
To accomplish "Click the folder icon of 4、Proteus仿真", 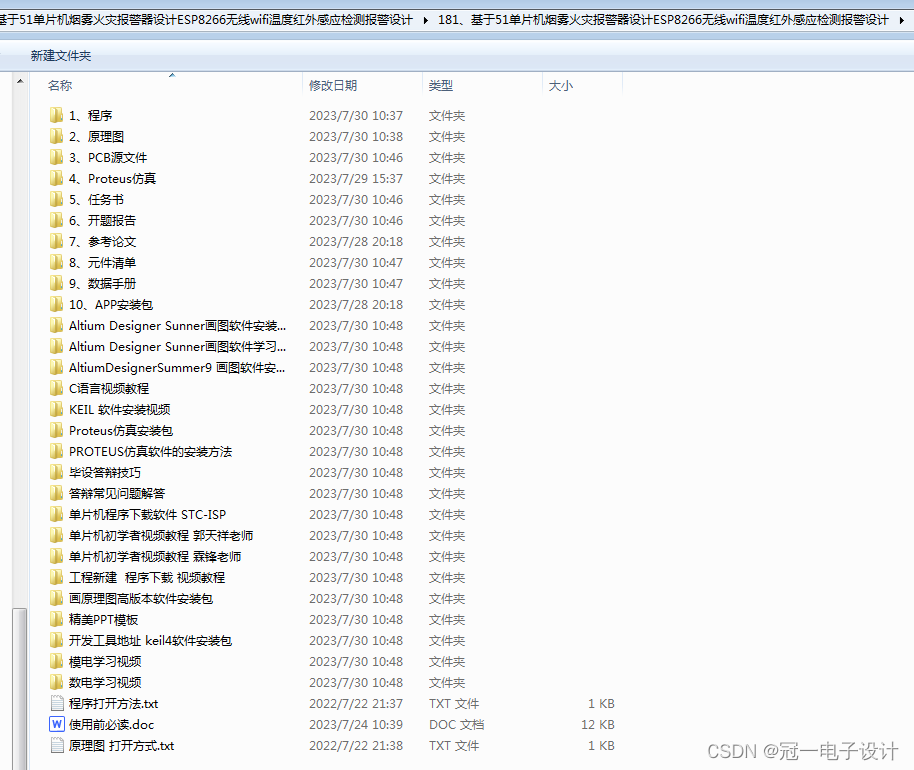I will click(x=57, y=178).
